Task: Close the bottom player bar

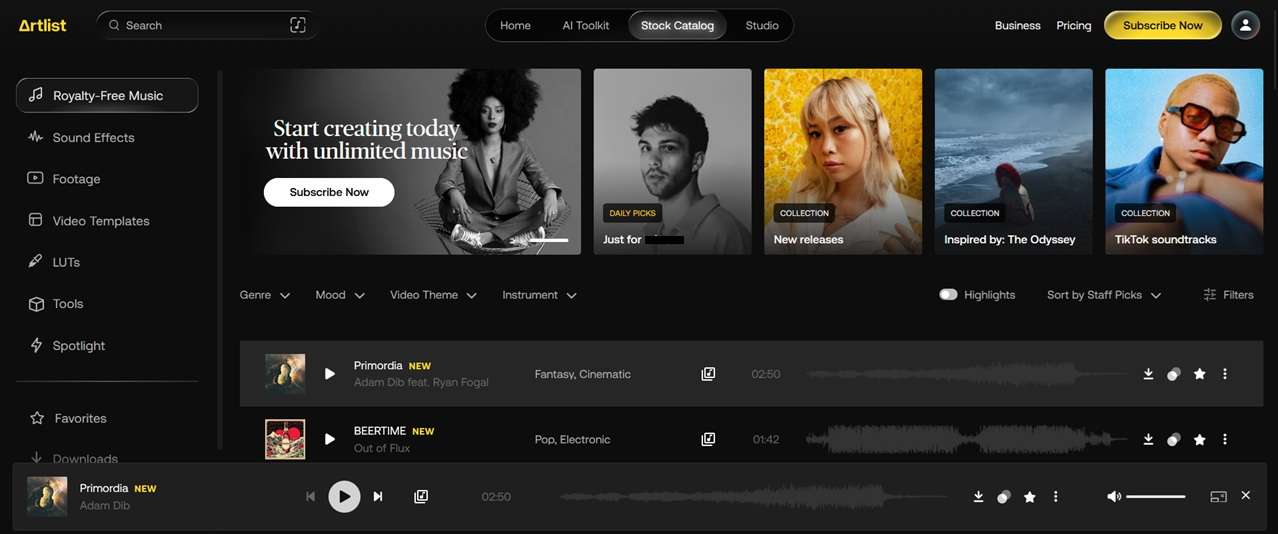Action: click(1246, 495)
